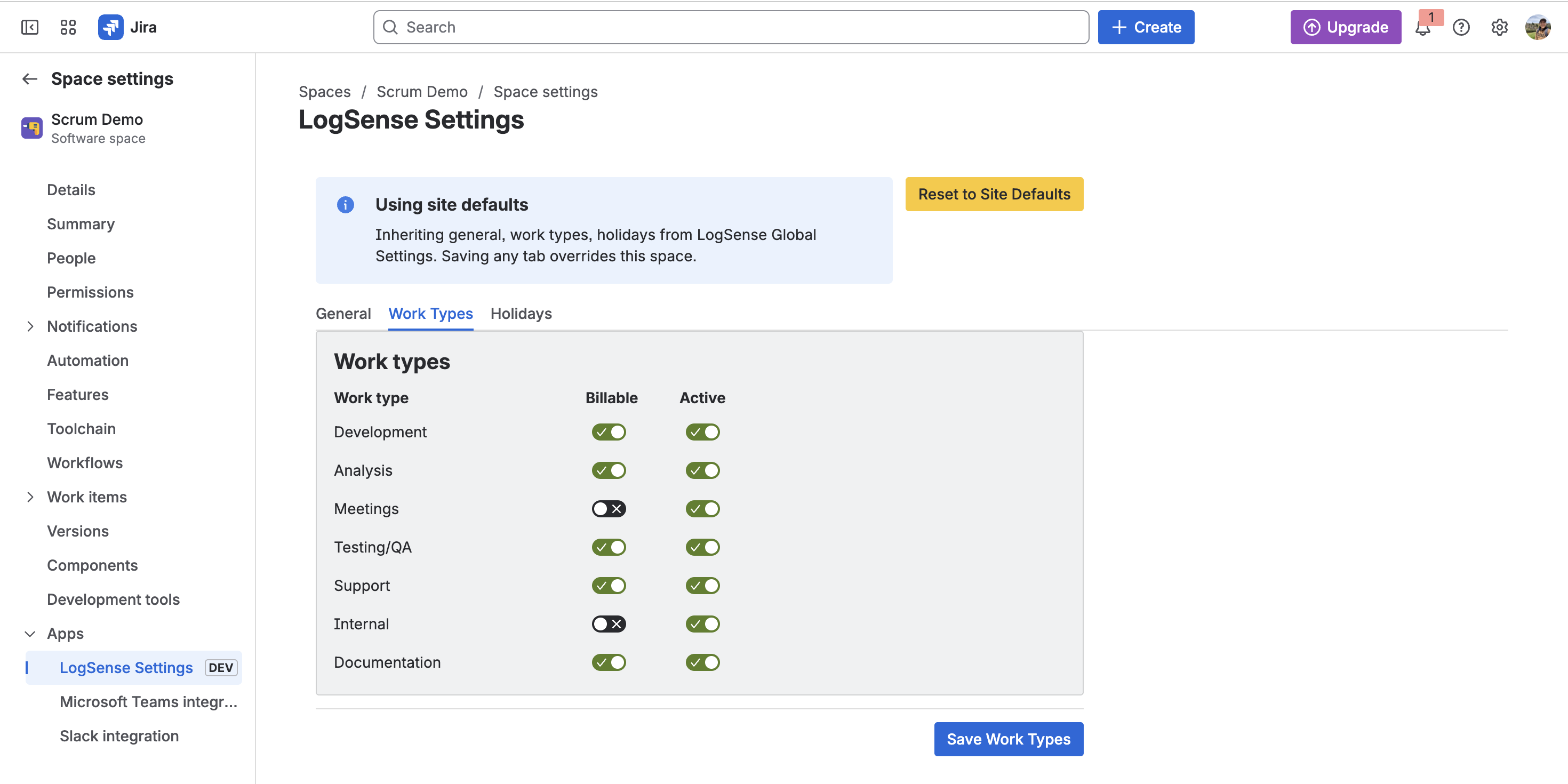Open the app switcher grid icon
This screenshot has width=1568, height=784.
tap(68, 27)
